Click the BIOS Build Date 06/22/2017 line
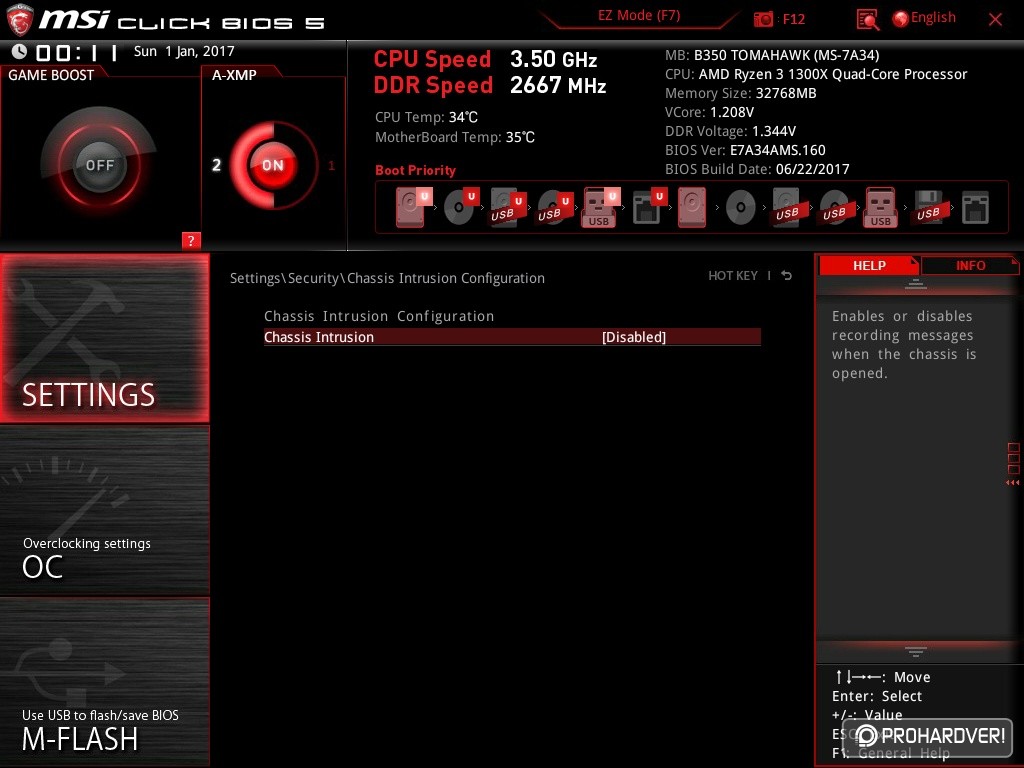 click(757, 169)
